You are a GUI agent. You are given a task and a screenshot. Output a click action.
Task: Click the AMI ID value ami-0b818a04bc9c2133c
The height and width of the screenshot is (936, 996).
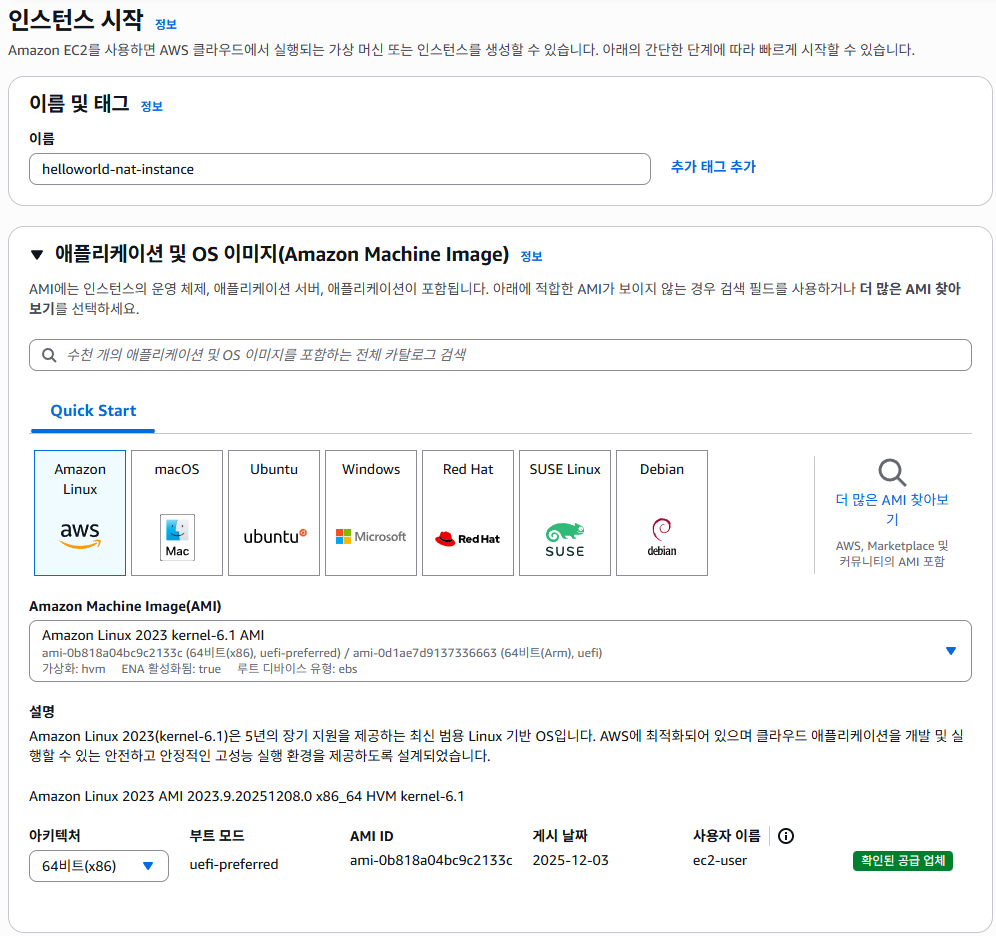[x=431, y=860]
